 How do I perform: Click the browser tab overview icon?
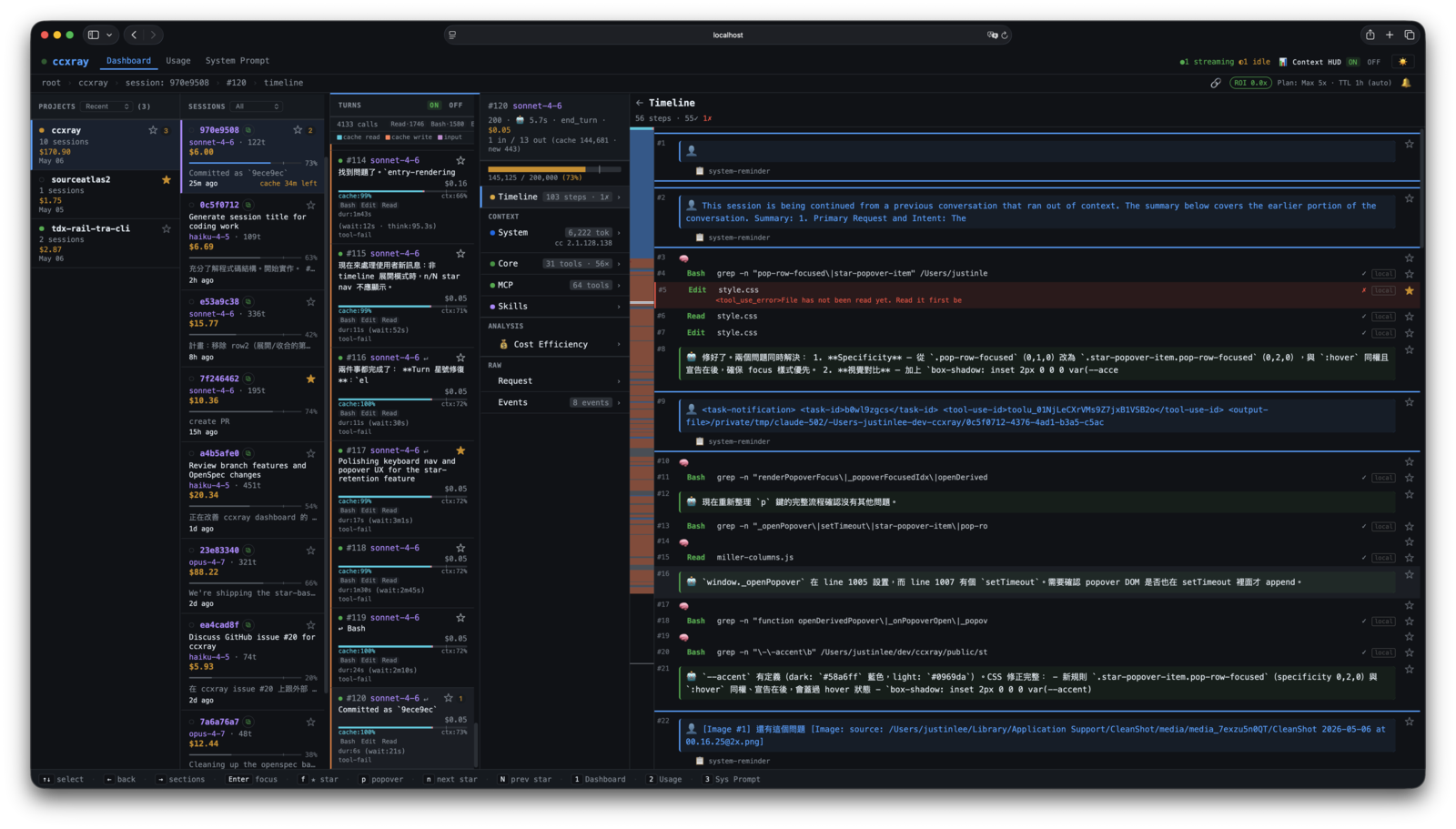pyautogui.click(x=1410, y=35)
